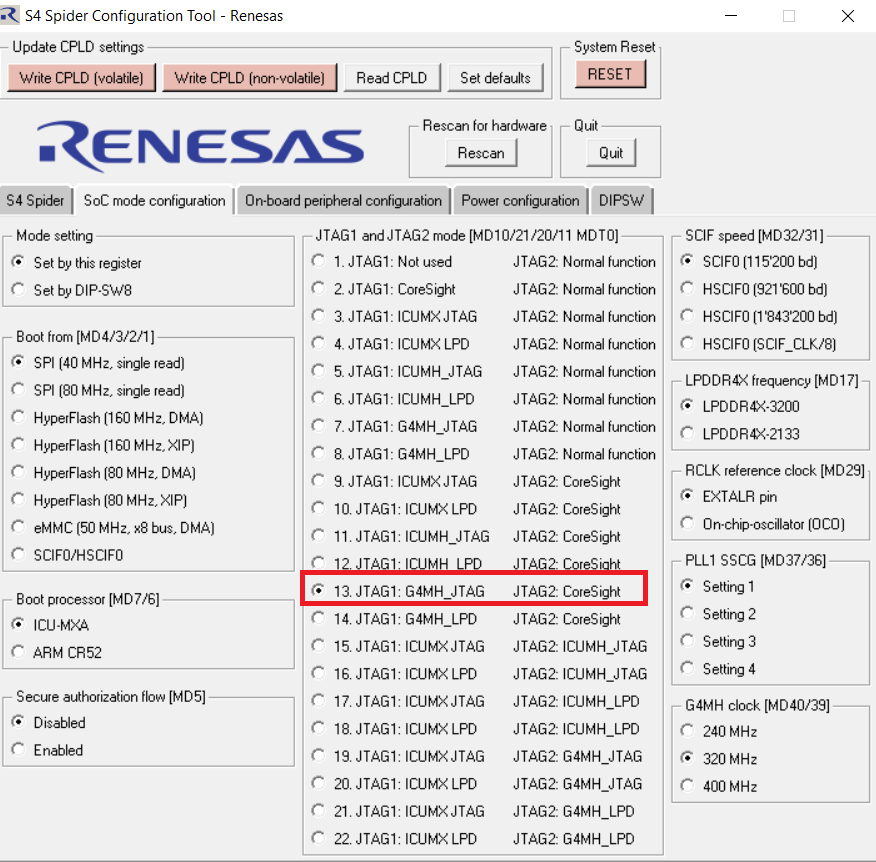Select Set by DIP-SW8 mode setting

(x=18, y=290)
